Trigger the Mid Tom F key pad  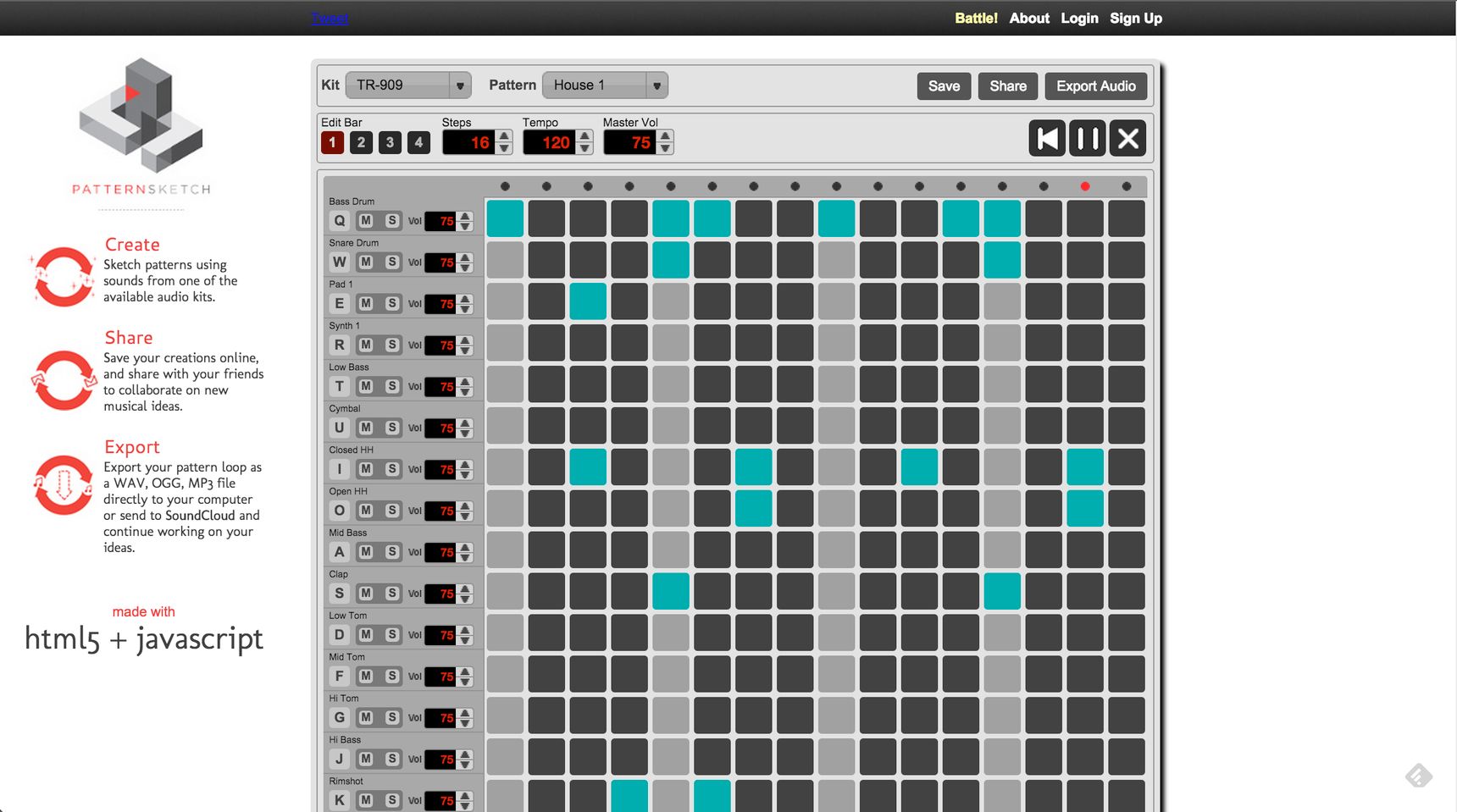[x=340, y=677]
